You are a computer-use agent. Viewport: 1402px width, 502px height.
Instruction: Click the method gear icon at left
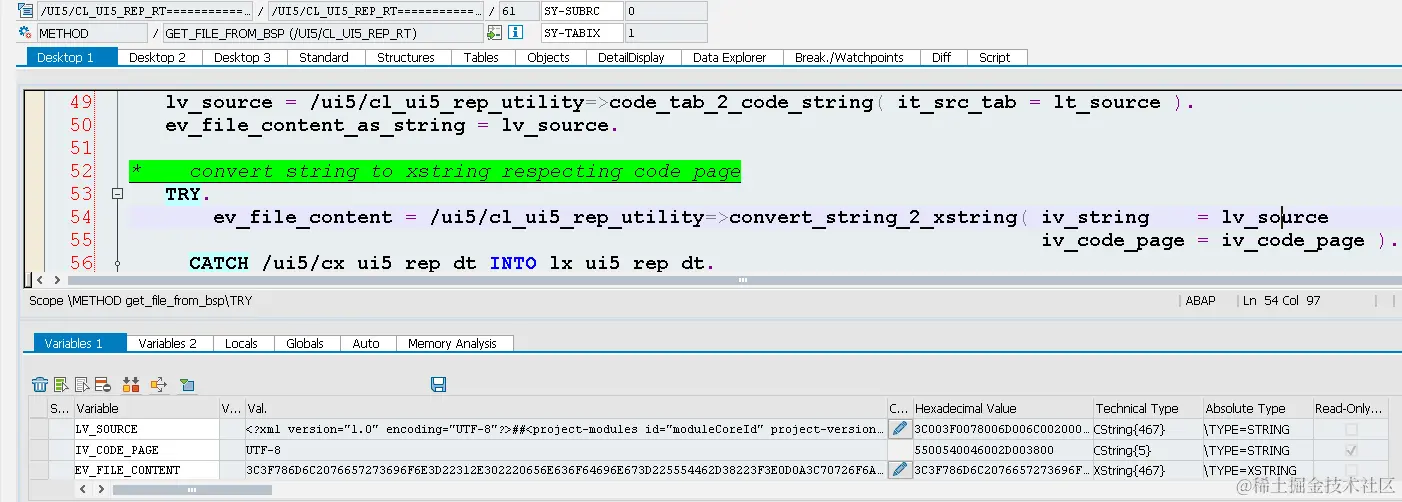pos(25,33)
